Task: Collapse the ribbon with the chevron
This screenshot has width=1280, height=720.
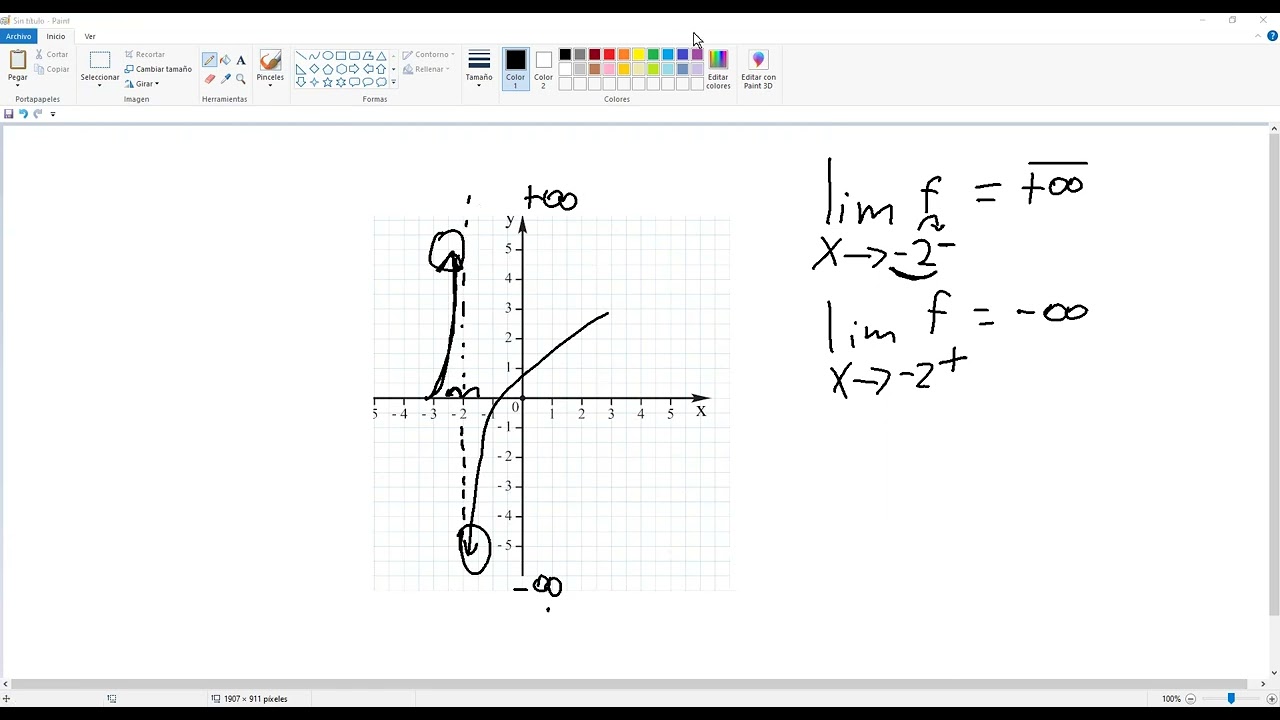Action: click(1258, 36)
